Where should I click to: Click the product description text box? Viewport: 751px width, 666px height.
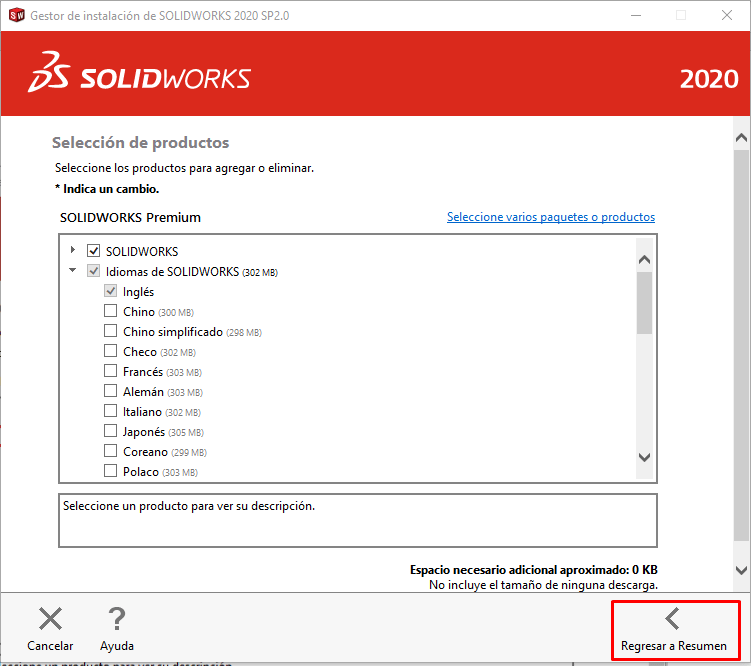point(358,520)
